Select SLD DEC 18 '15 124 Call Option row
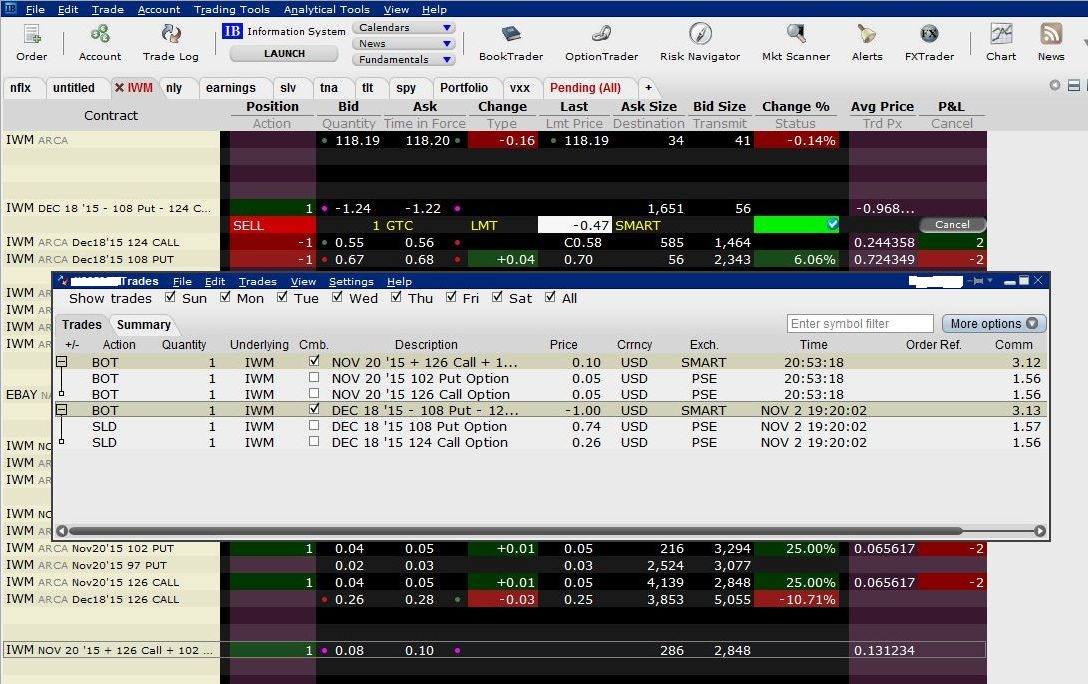 [x=551, y=443]
